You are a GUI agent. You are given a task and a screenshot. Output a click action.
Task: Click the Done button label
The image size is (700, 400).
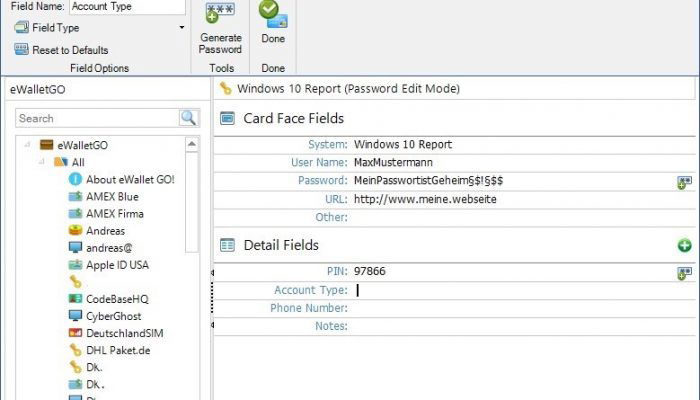pos(273,39)
